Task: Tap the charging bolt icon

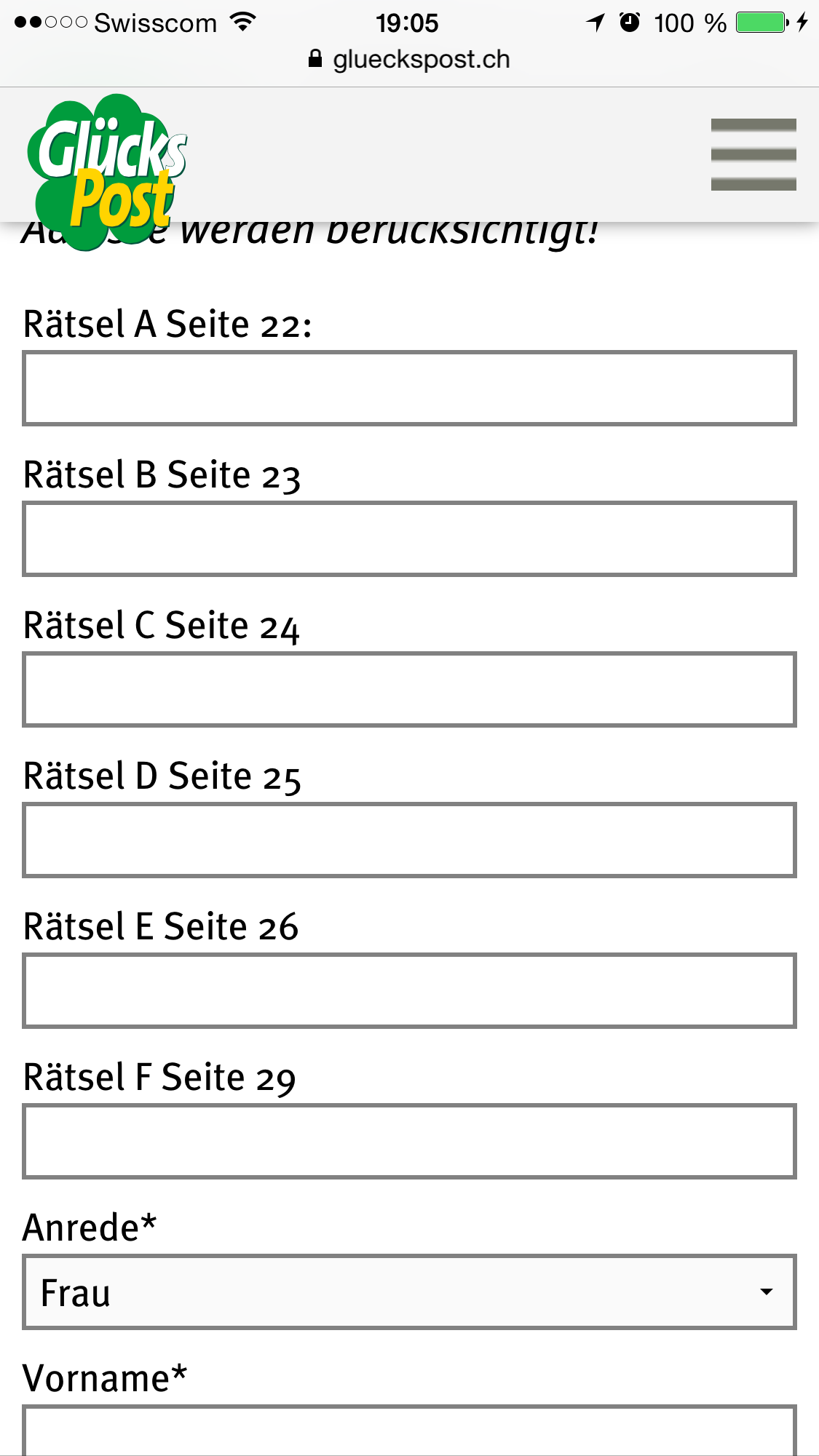Action: [802, 23]
